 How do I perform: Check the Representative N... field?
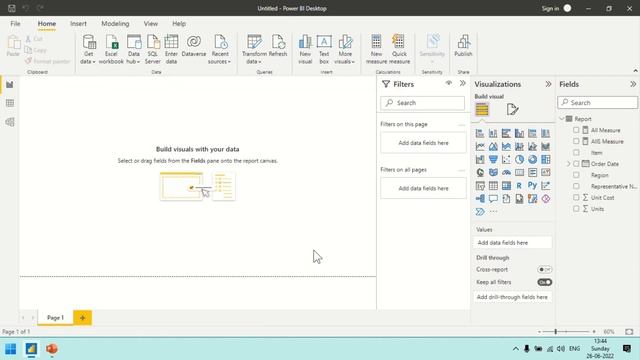(576, 186)
